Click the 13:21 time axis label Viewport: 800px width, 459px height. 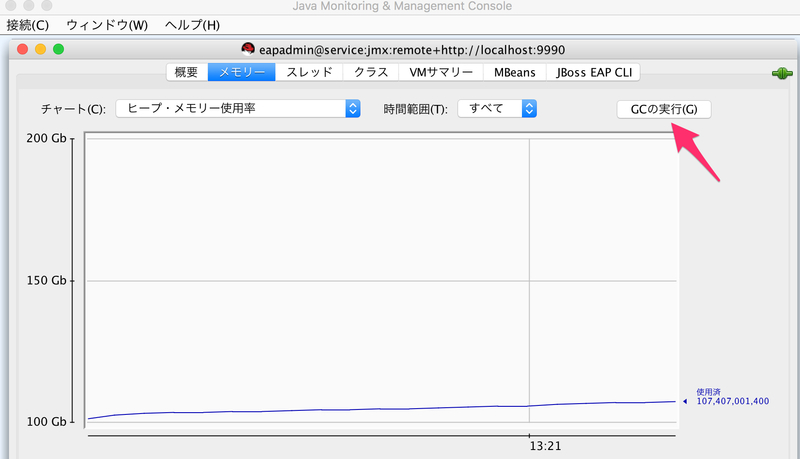click(x=545, y=446)
